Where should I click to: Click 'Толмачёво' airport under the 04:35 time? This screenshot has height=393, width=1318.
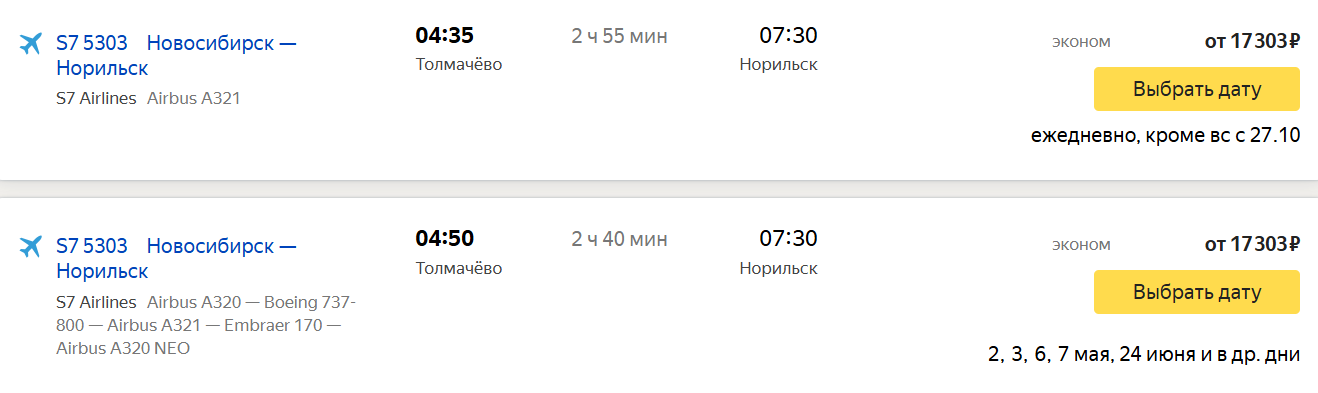click(x=458, y=65)
